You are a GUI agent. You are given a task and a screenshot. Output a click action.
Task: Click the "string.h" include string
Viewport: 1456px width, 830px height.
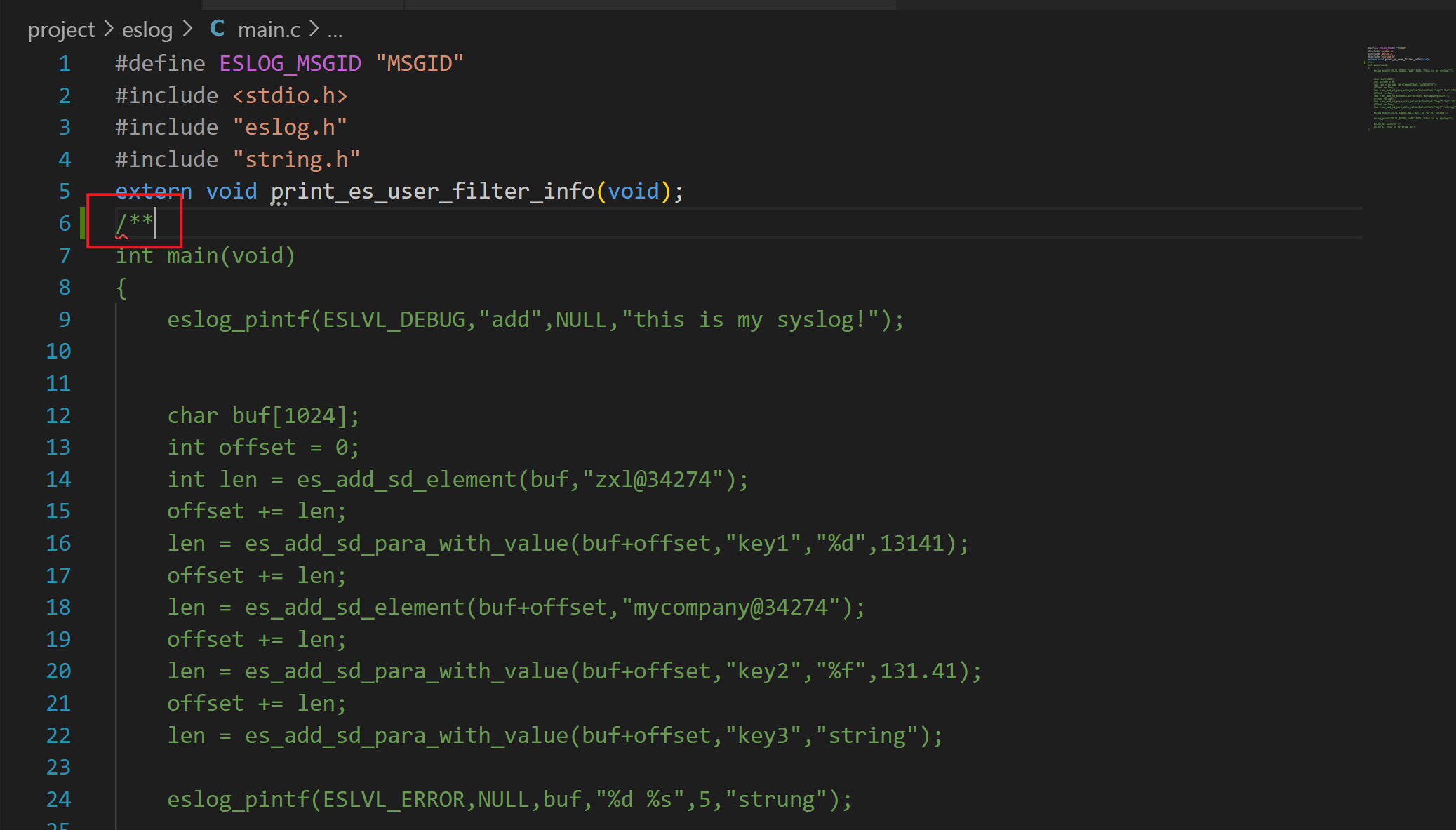(296, 160)
